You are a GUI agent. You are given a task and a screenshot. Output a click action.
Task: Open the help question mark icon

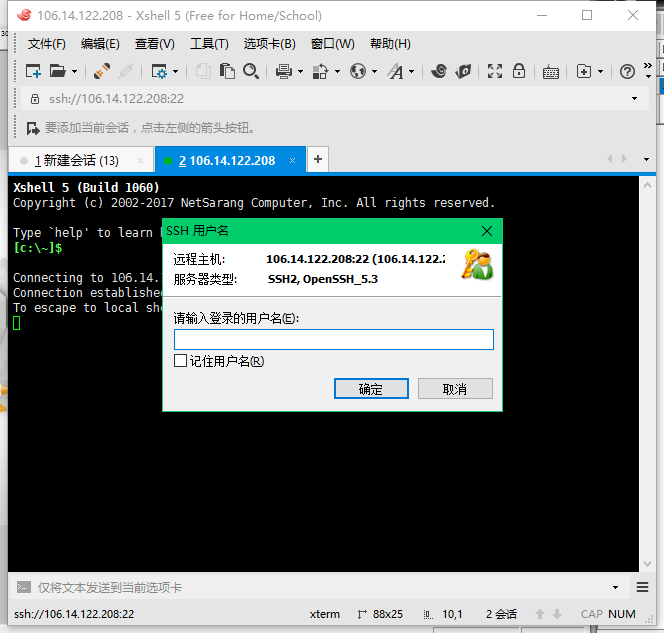[x=627, y=71]
